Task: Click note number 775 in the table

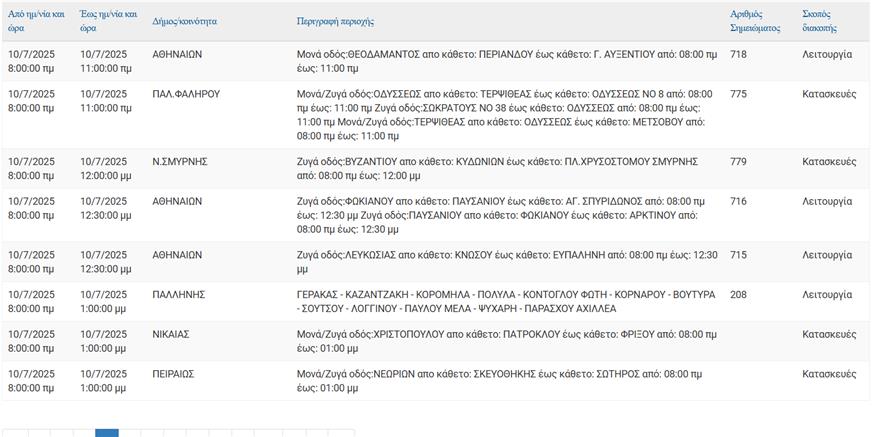Action: [x=739, y=94]
